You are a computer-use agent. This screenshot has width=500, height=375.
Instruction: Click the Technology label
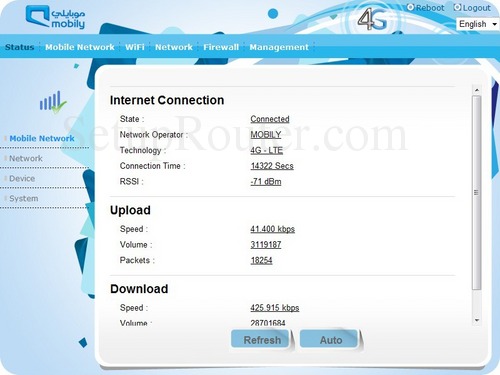(x=143, y=151)
